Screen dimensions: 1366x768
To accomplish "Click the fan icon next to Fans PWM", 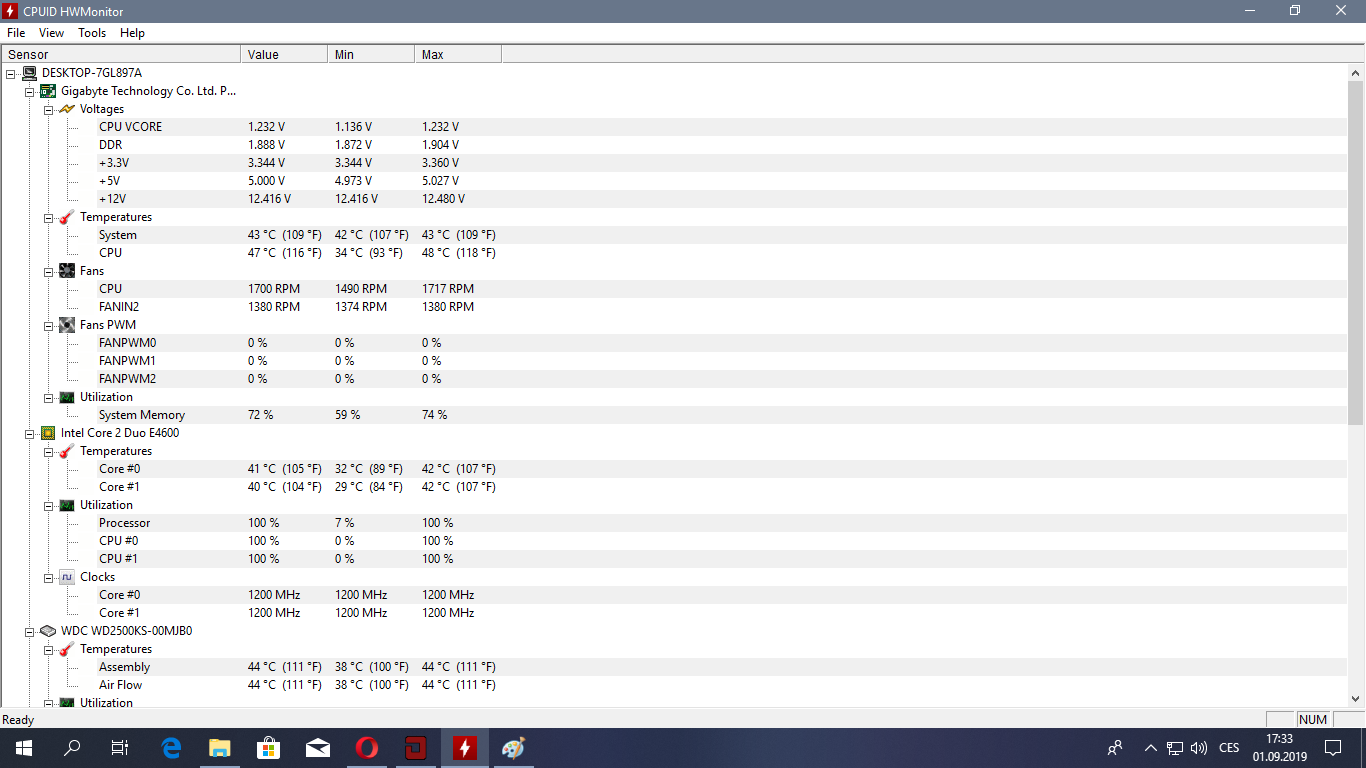I will point(67,325).
